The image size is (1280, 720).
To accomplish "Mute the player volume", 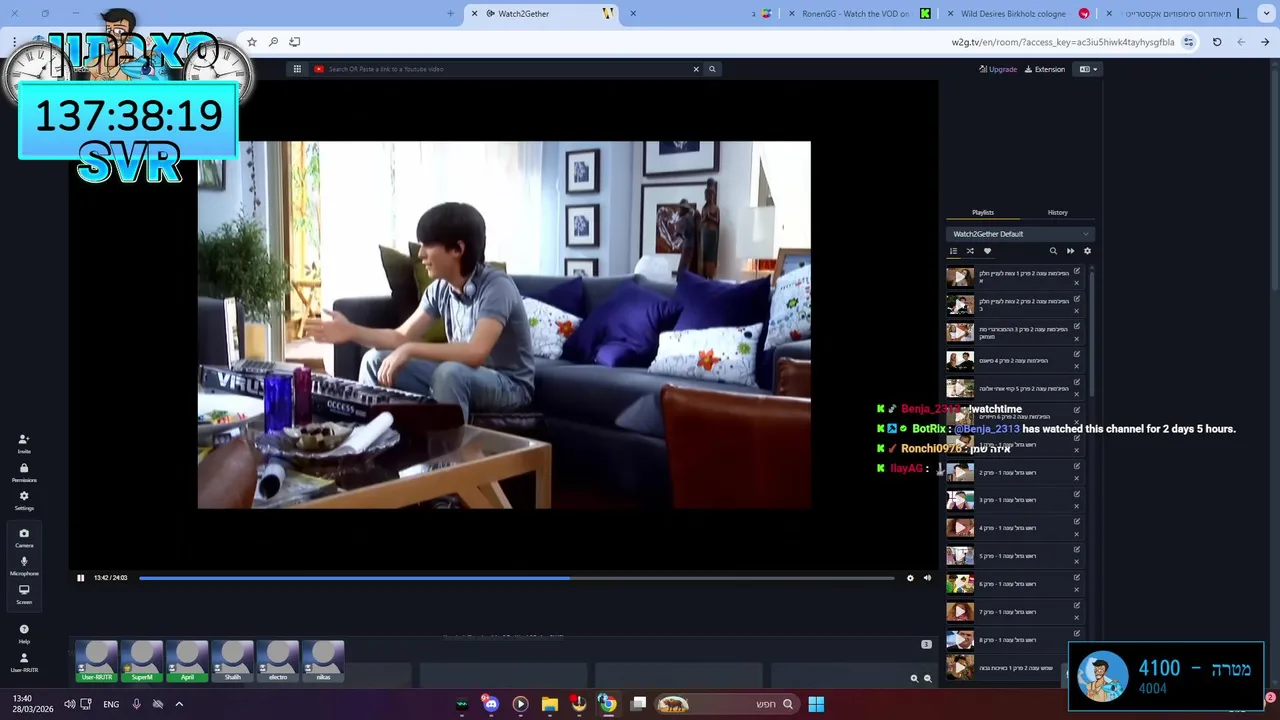I will [x=927, y=578].
